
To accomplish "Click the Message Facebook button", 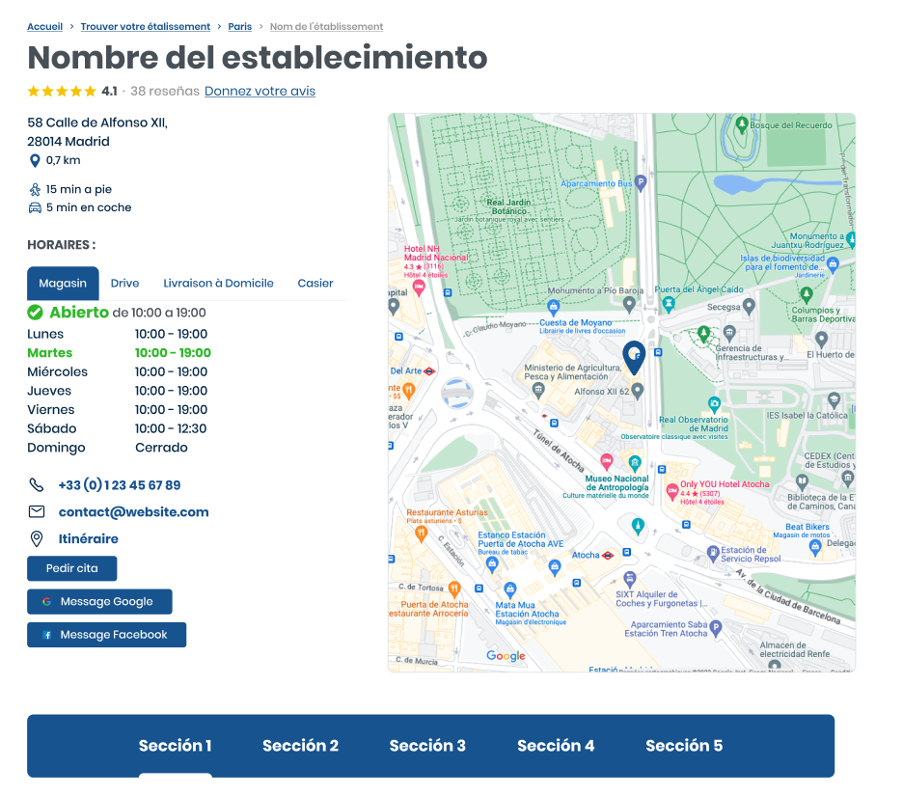I will tap(107, 635).
